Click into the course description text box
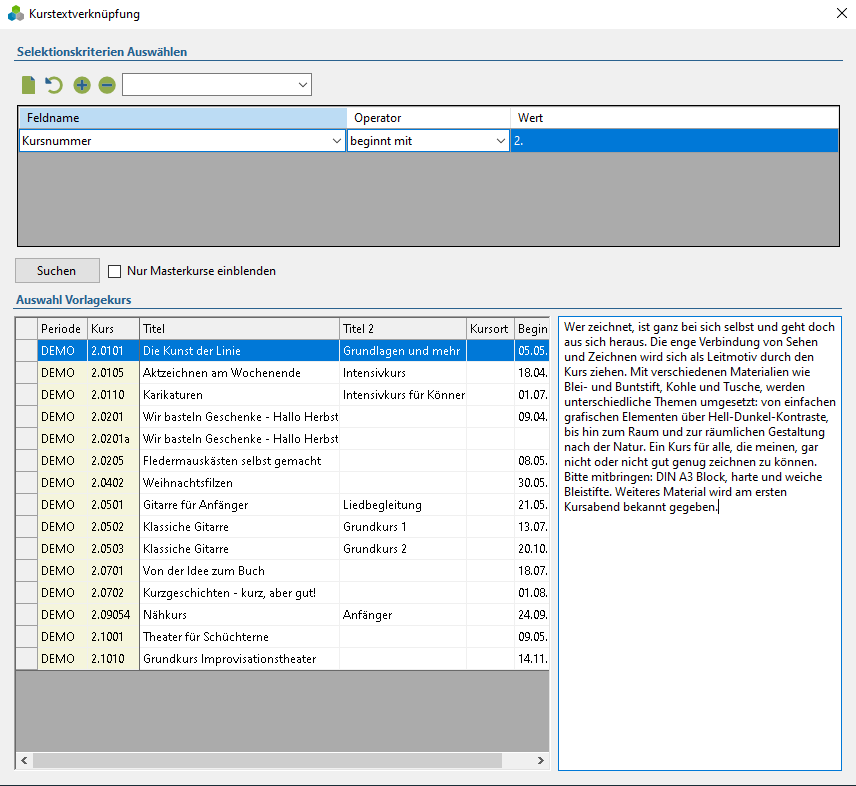The width and height of the screenshot is (856, 786). (x=700, y=544)
